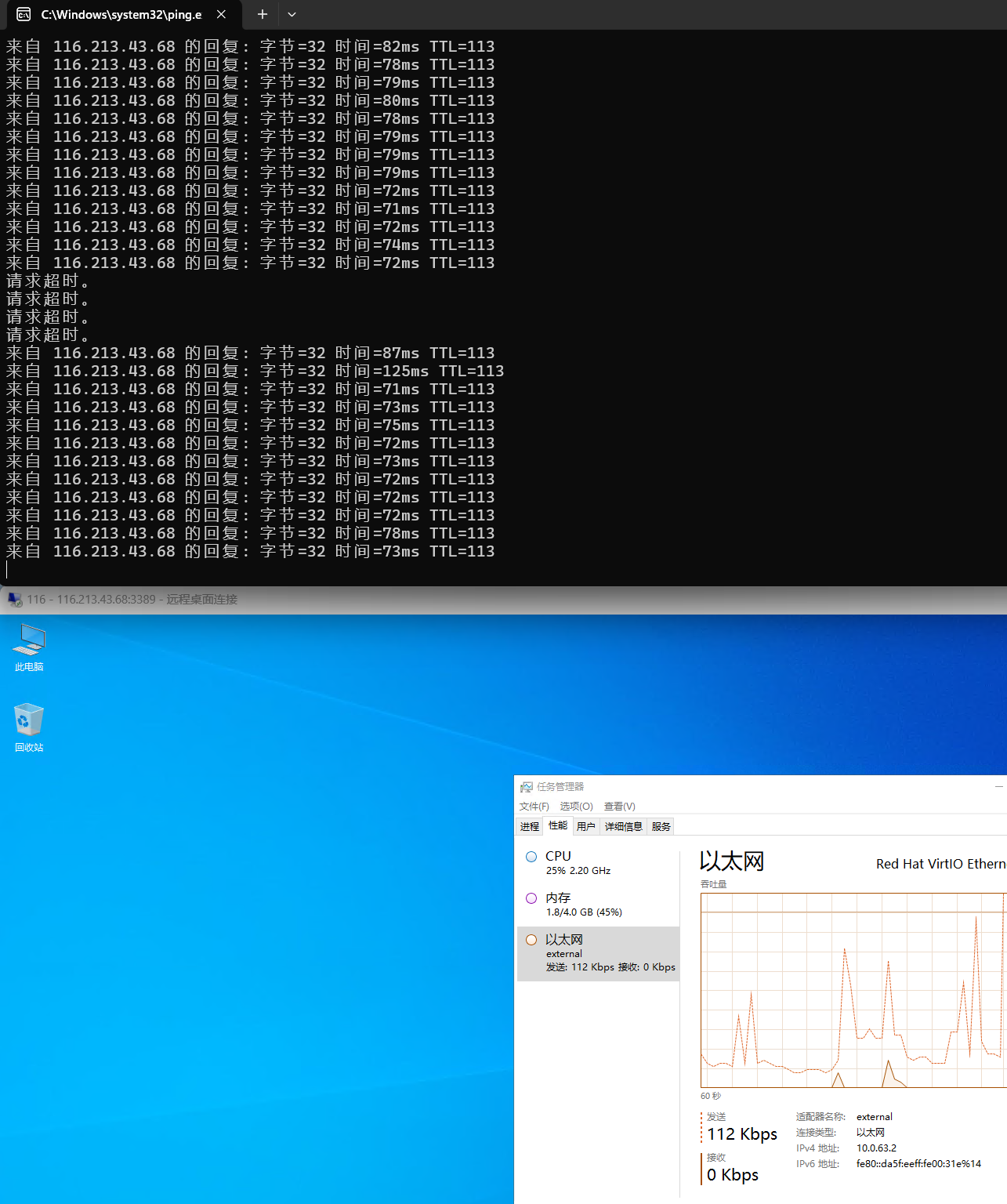The height and width of the screenshot is (1204, 1007).
Task: Click the blue CPU circle indicator
Action: 531,857
